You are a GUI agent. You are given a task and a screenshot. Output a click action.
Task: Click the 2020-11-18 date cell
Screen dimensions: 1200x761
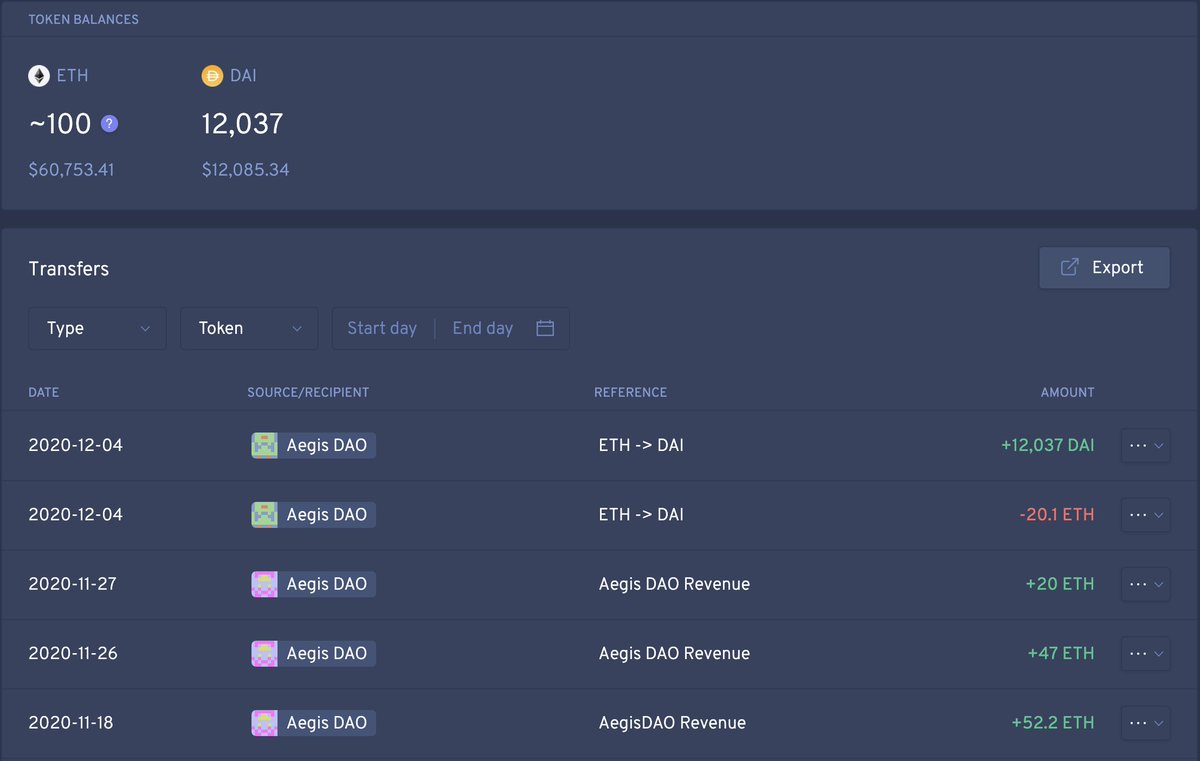click(71, 722)
